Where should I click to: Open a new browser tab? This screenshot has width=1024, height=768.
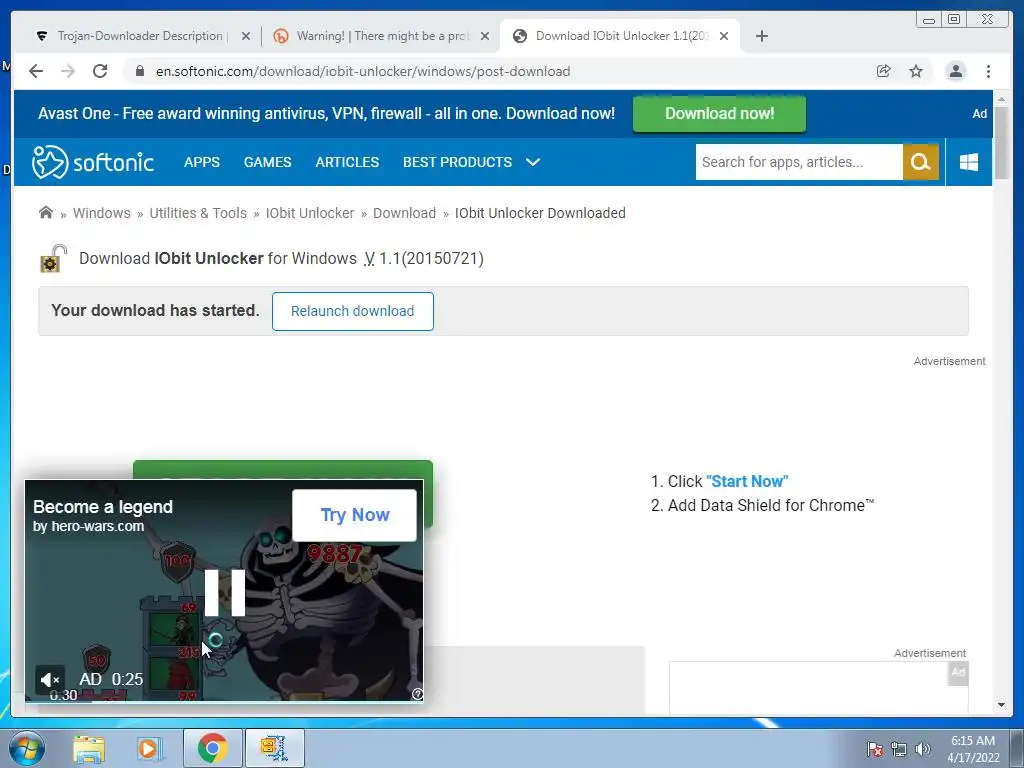tap(761, 36)
